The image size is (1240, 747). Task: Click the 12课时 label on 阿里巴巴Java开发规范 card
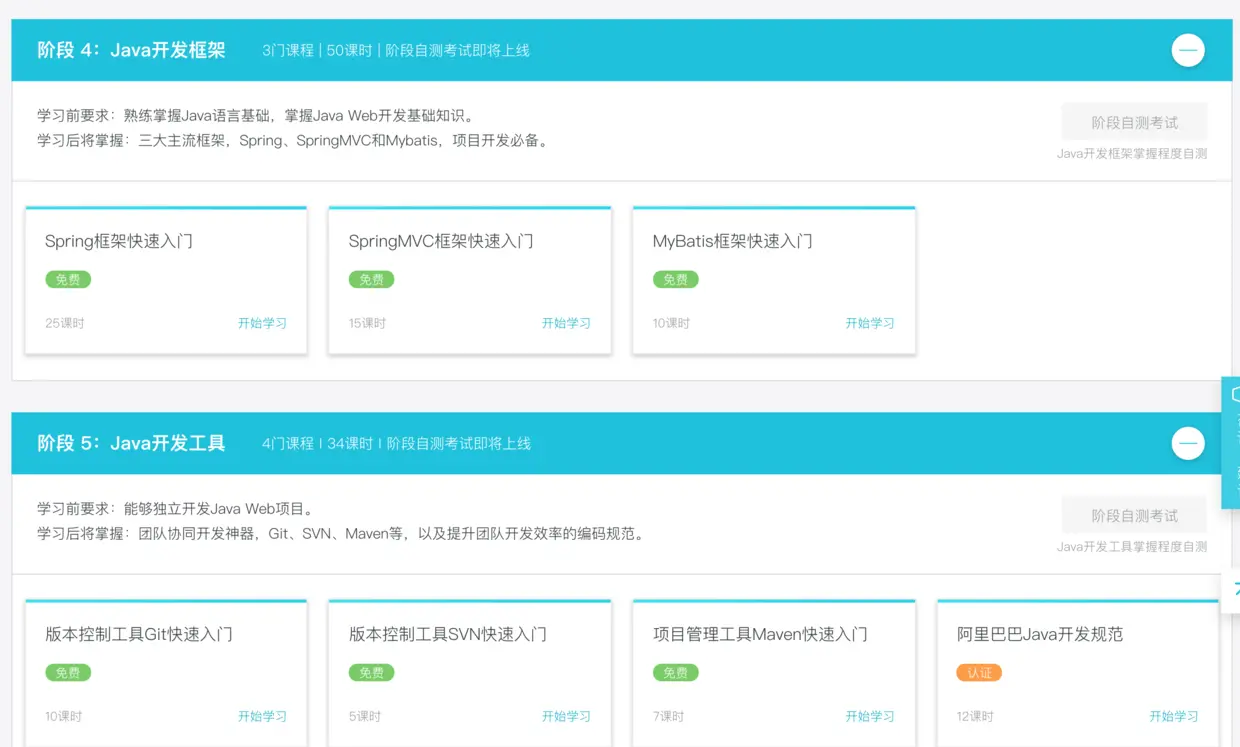pos(976,716)
